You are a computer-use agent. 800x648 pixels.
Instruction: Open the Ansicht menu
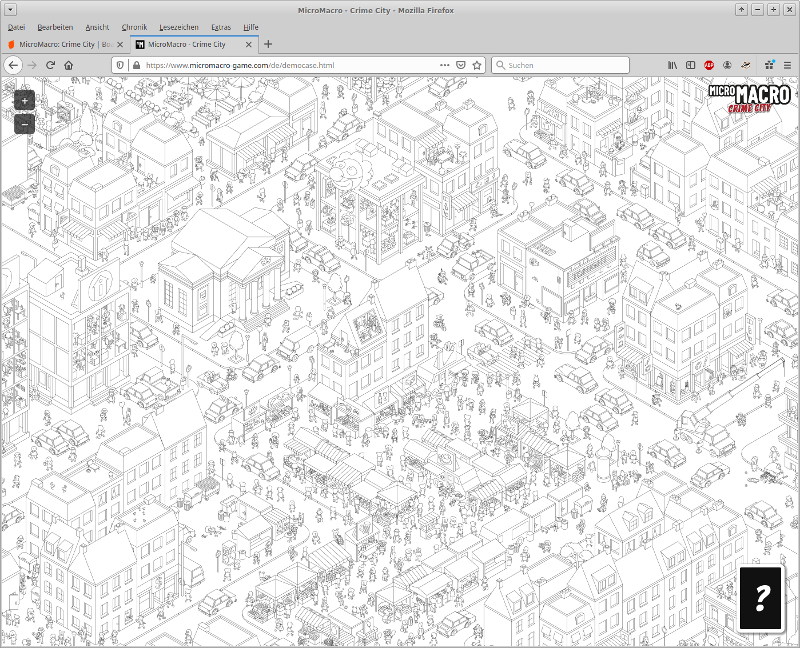pyautogui.click(x=97, y=28)
